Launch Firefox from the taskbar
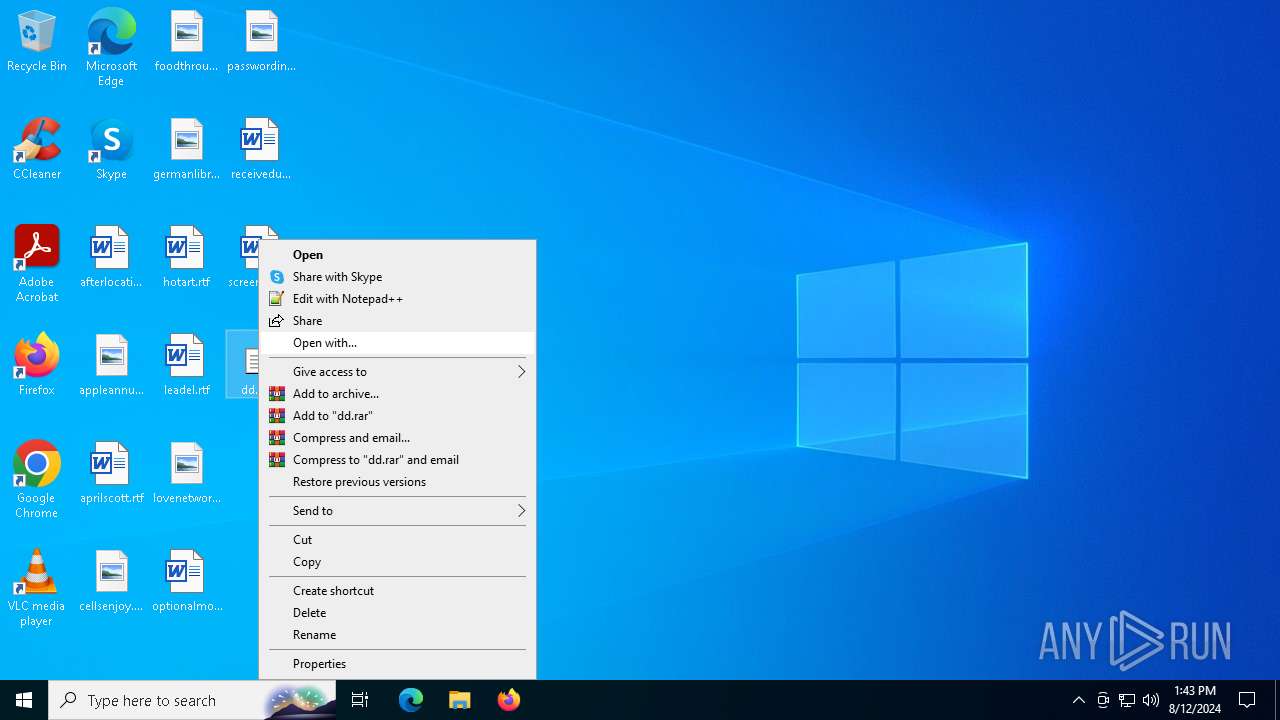The height and width of the screenshot is (720, 1280). tap(509, 700)
